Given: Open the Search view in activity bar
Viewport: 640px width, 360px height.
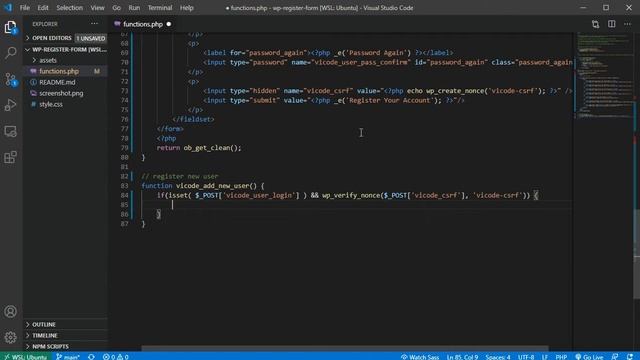Looking at the screenshot, I should (11, 52).
